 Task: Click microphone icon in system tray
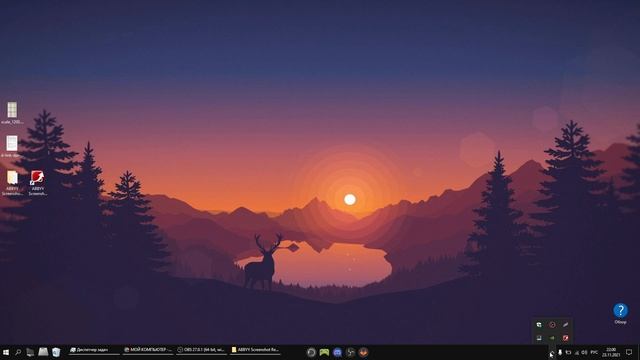click(560, 352)
